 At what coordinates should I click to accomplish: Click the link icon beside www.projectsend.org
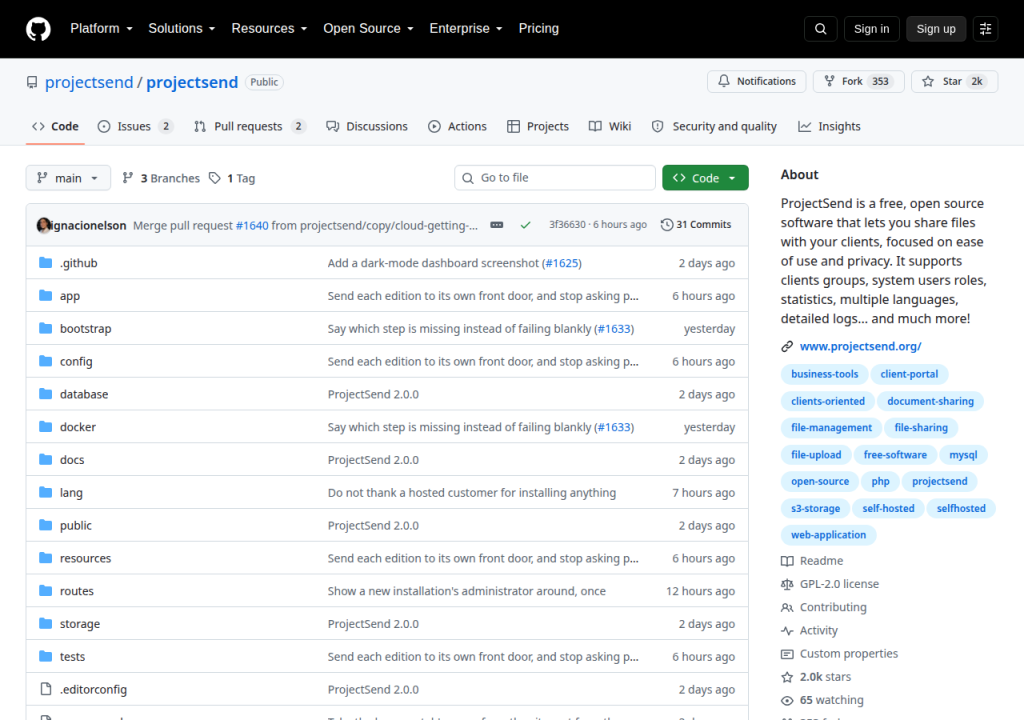(x=787, y=346)
